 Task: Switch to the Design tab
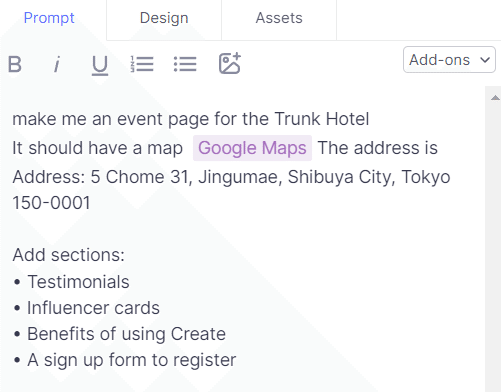point(164,18)
